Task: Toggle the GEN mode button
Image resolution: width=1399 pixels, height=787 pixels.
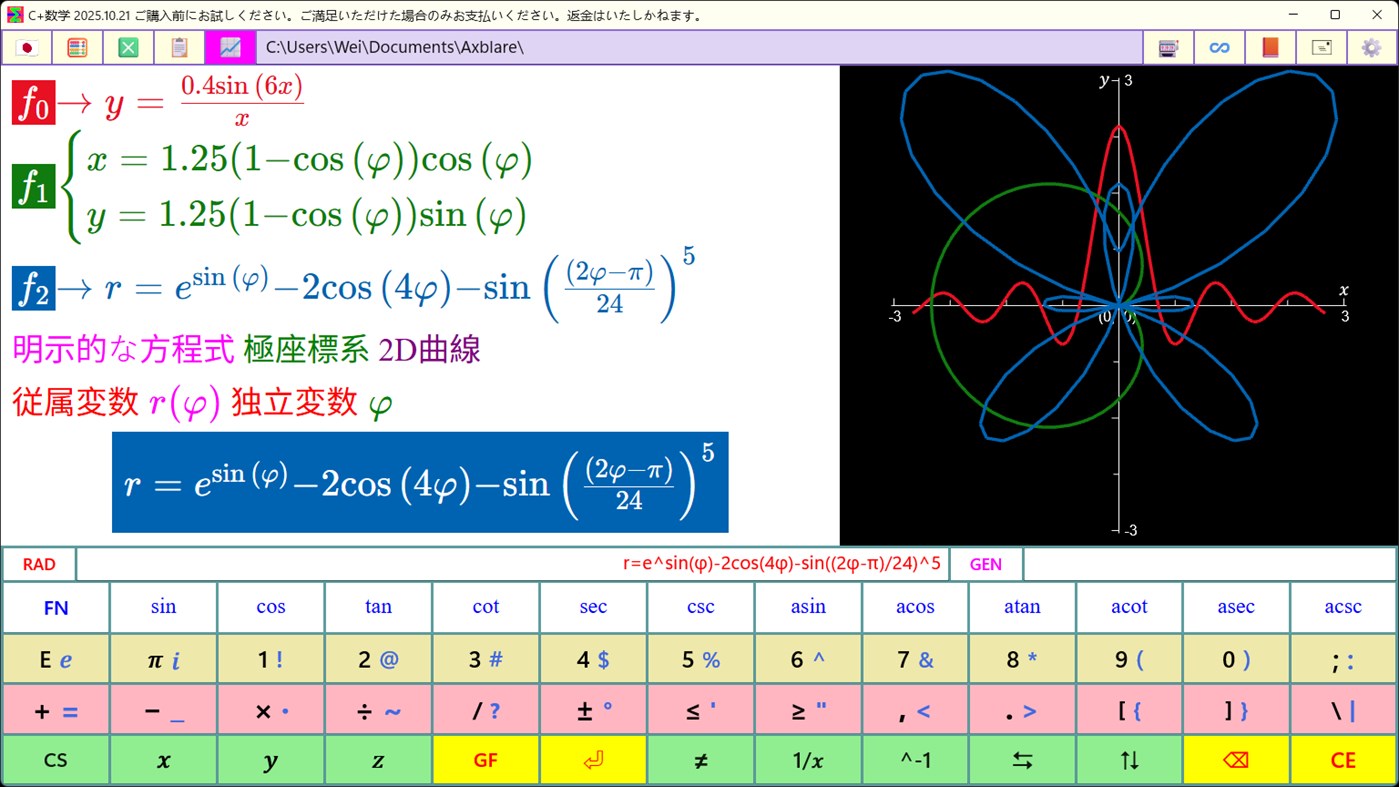Action: 986,563
